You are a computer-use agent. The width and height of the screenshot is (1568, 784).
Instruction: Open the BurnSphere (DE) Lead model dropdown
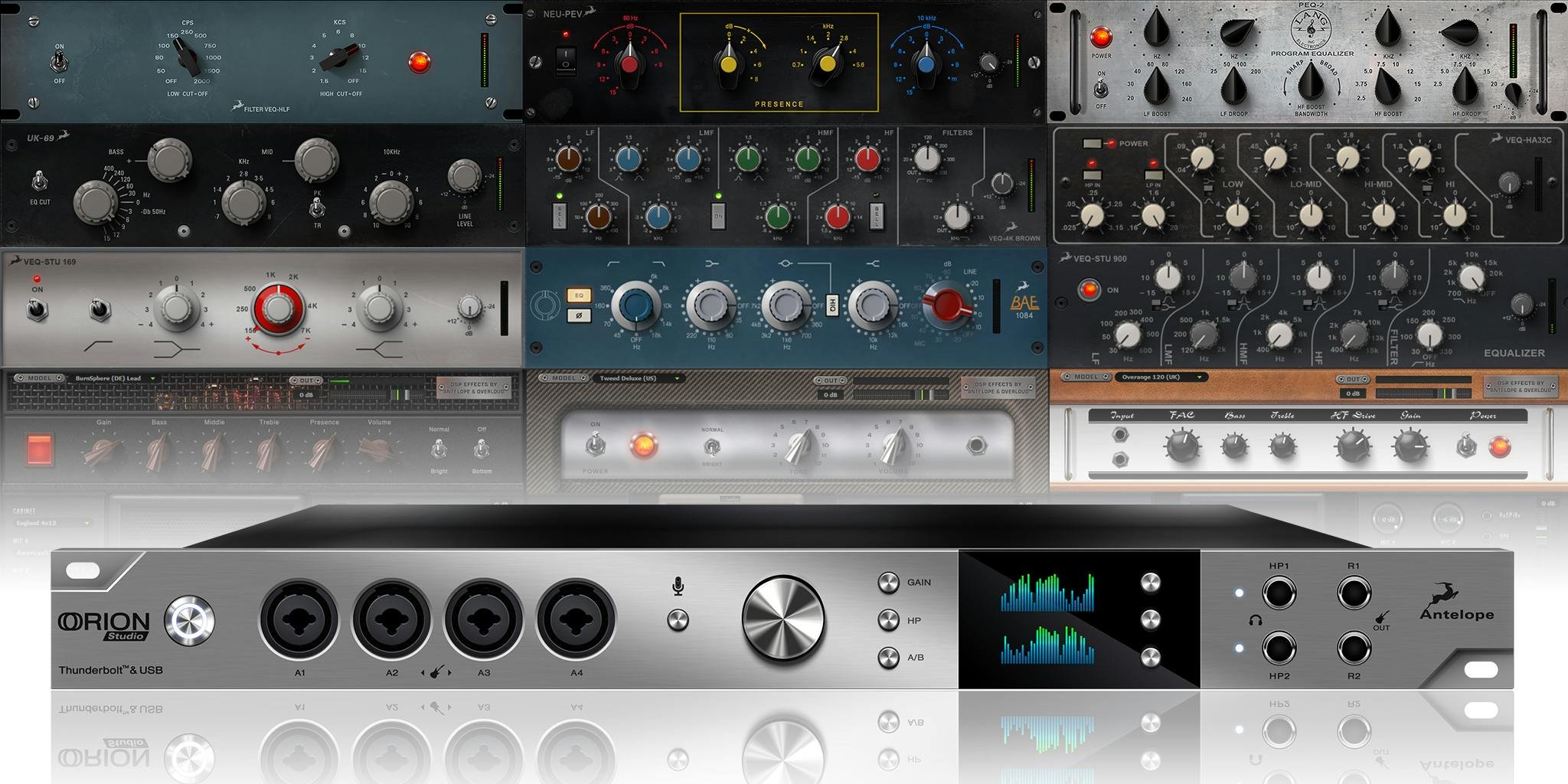click(115, 378)
